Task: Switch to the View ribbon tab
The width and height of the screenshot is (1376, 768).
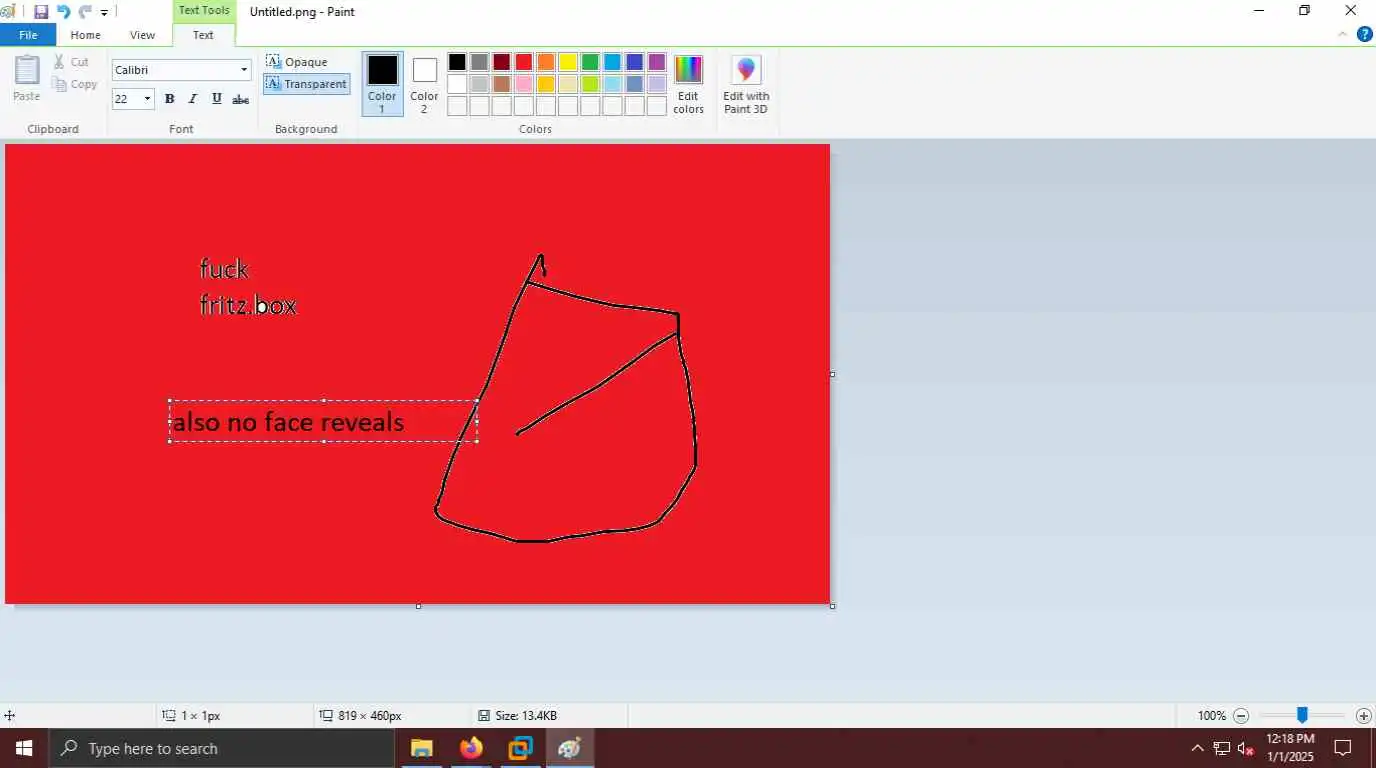Action: coord(143,35)
